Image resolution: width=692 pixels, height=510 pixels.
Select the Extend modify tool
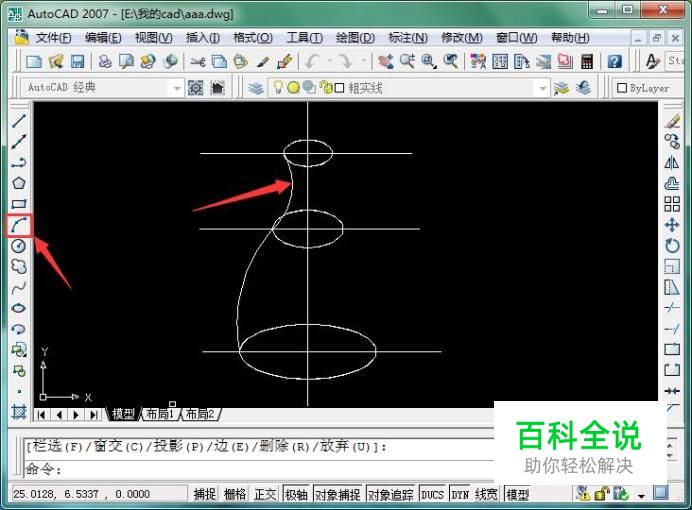672,329
